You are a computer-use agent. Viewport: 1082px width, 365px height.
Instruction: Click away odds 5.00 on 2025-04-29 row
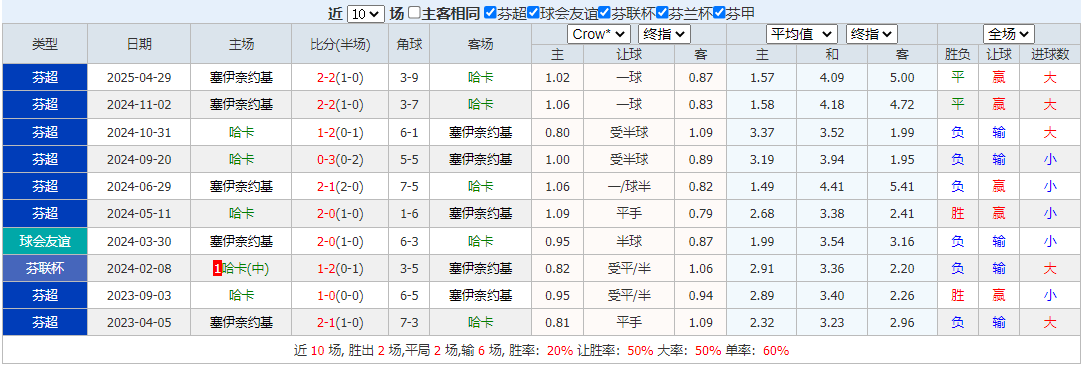(902, 78)
